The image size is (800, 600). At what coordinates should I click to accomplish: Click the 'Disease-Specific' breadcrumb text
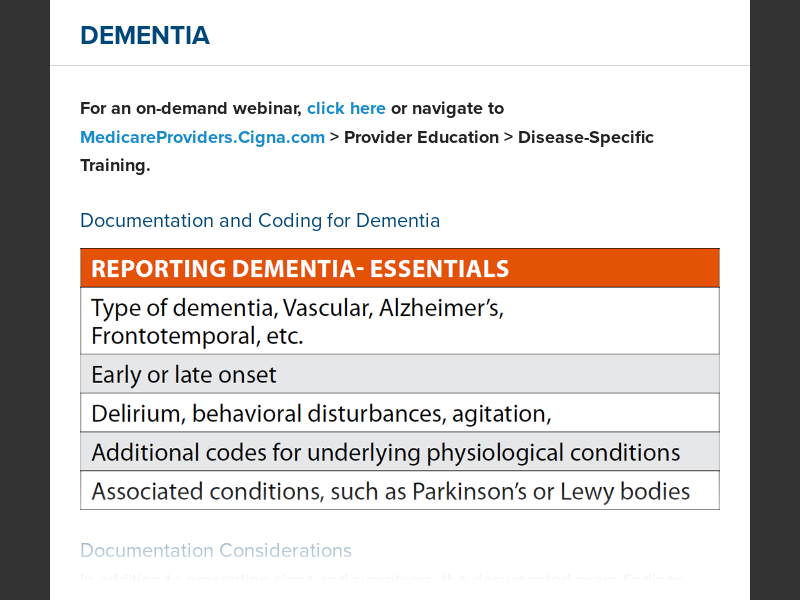(585, 137)
